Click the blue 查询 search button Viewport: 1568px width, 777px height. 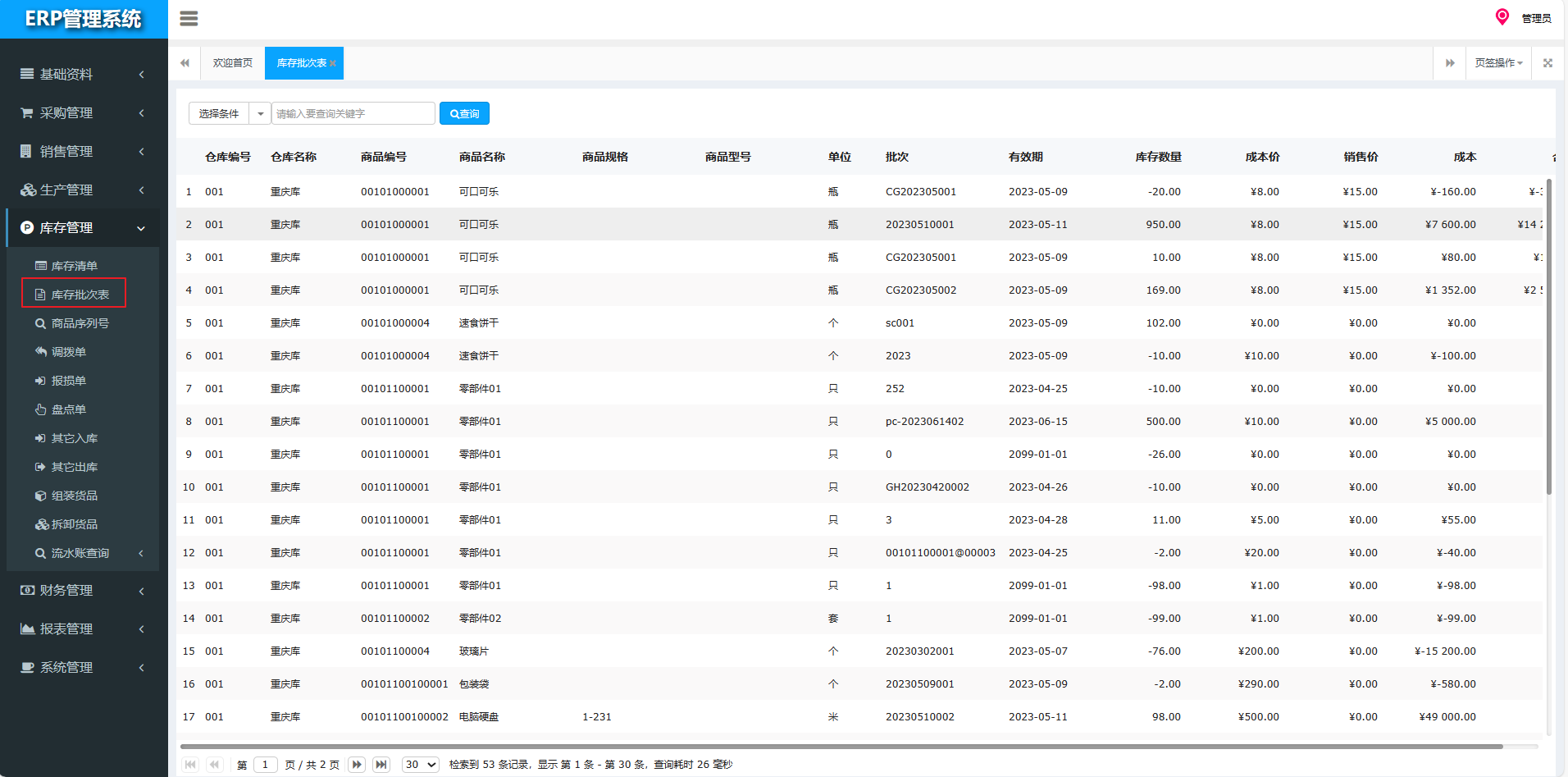464,114
